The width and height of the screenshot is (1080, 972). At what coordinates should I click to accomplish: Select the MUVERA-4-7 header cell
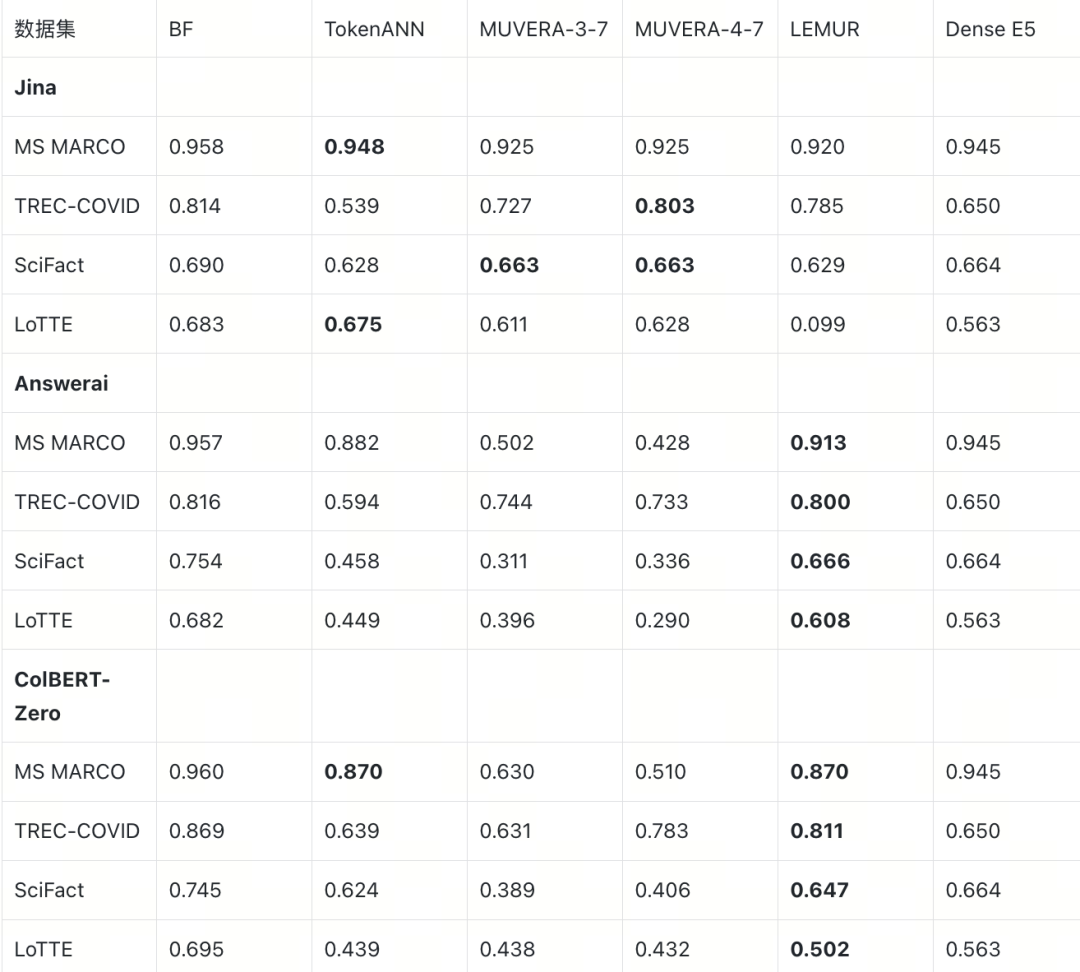click(698, 29)
